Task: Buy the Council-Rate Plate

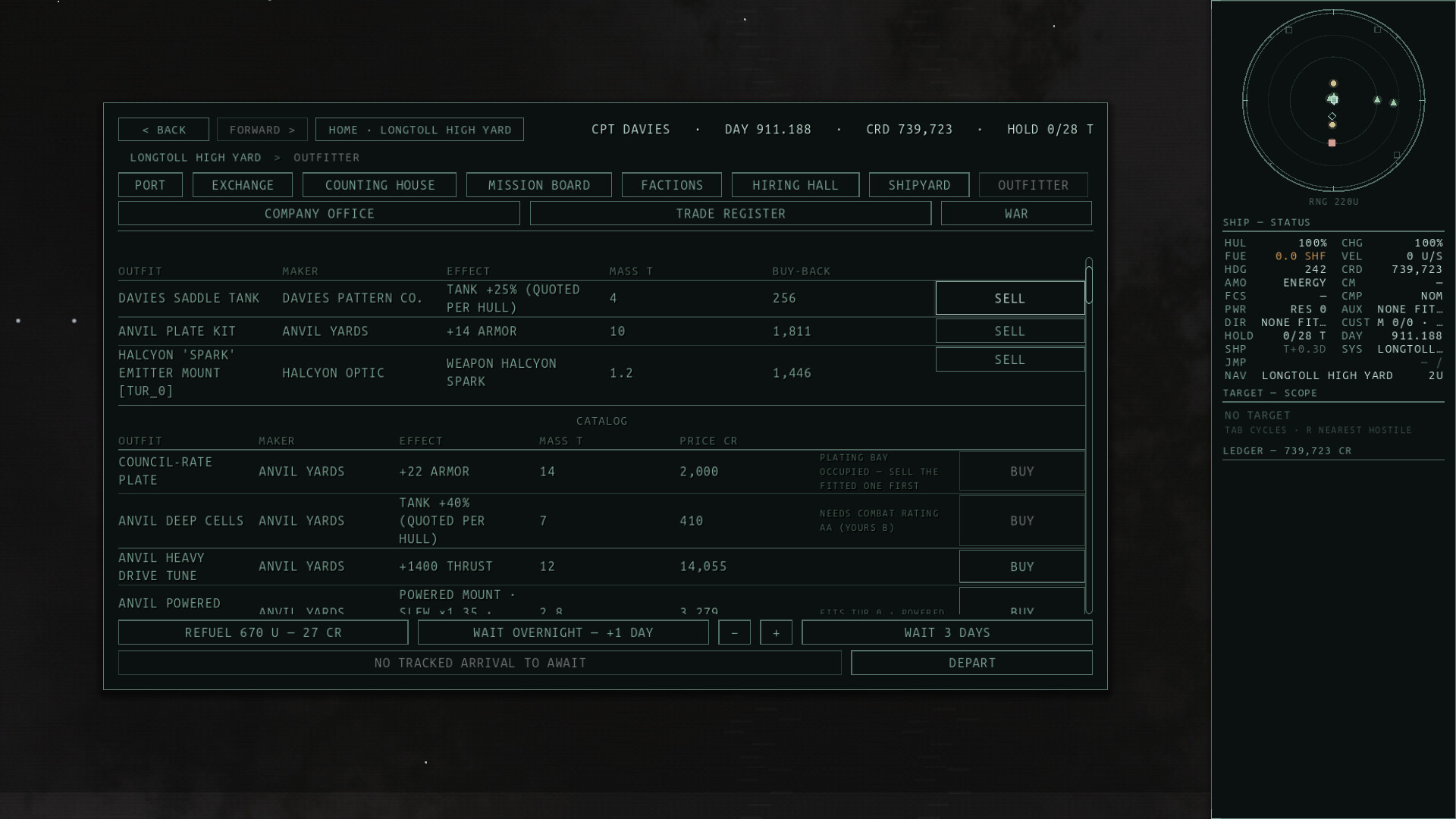Action: [1021, 471]
